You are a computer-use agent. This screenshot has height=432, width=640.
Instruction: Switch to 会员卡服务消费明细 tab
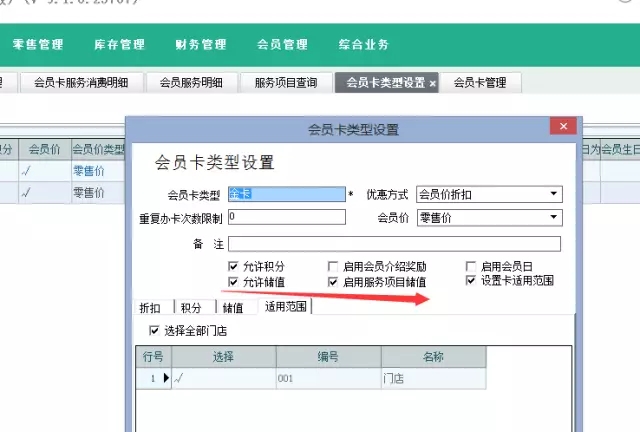[82, 83]
